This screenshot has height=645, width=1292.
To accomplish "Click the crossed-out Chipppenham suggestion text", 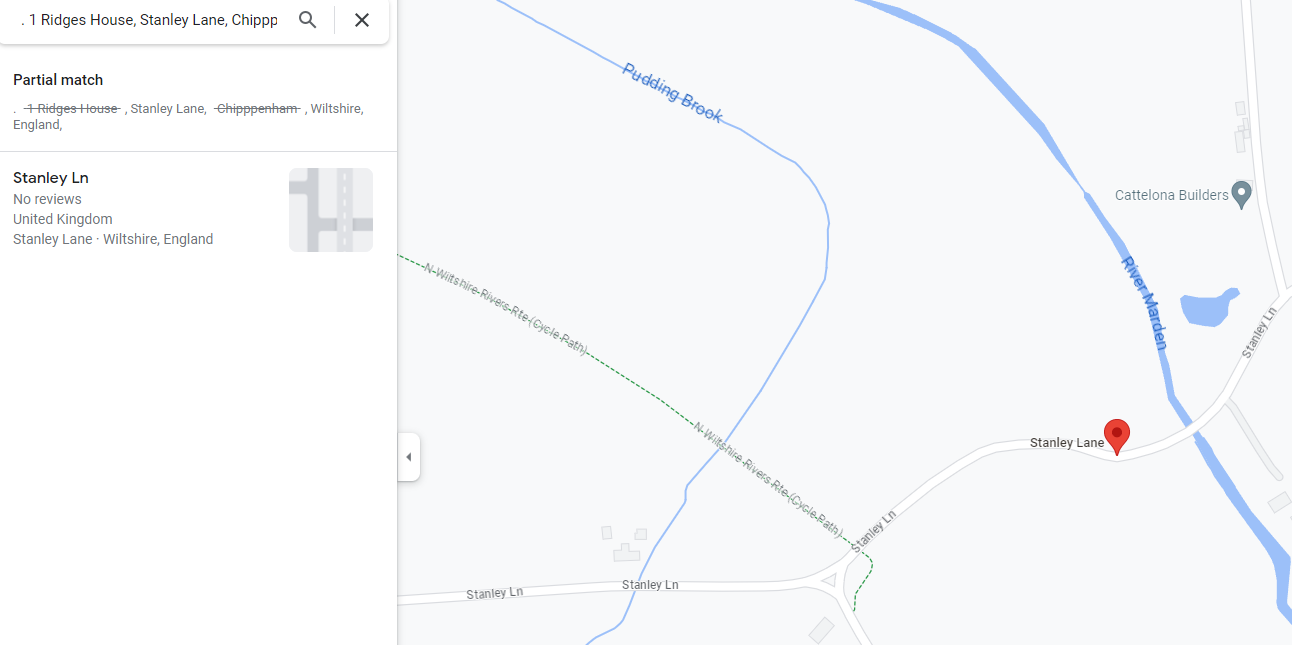I will pyautogui.click(x=257, y=108).
